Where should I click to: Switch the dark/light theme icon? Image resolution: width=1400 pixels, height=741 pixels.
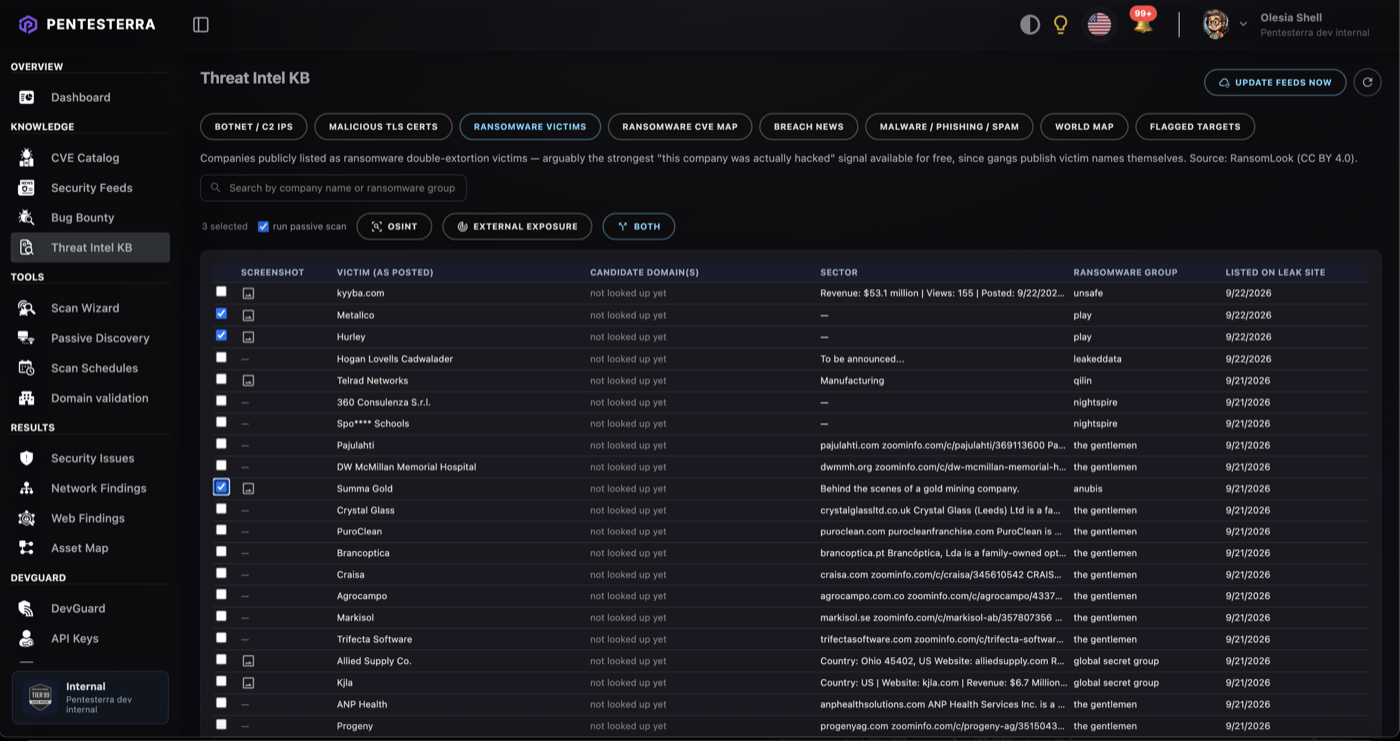[x=1029, y=25]
